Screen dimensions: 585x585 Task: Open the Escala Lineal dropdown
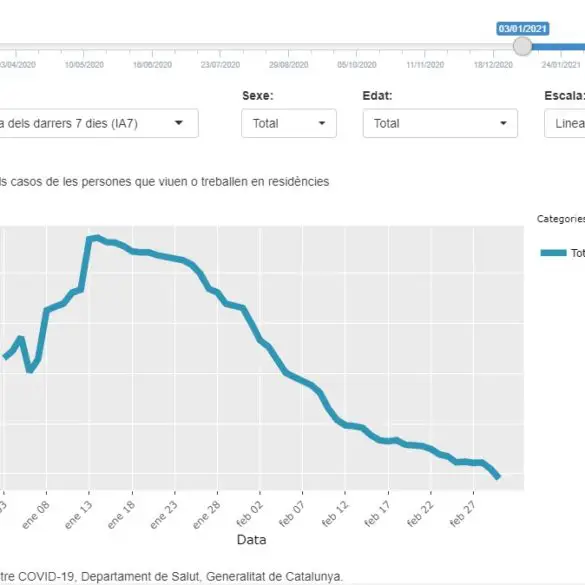pos(565,123)
